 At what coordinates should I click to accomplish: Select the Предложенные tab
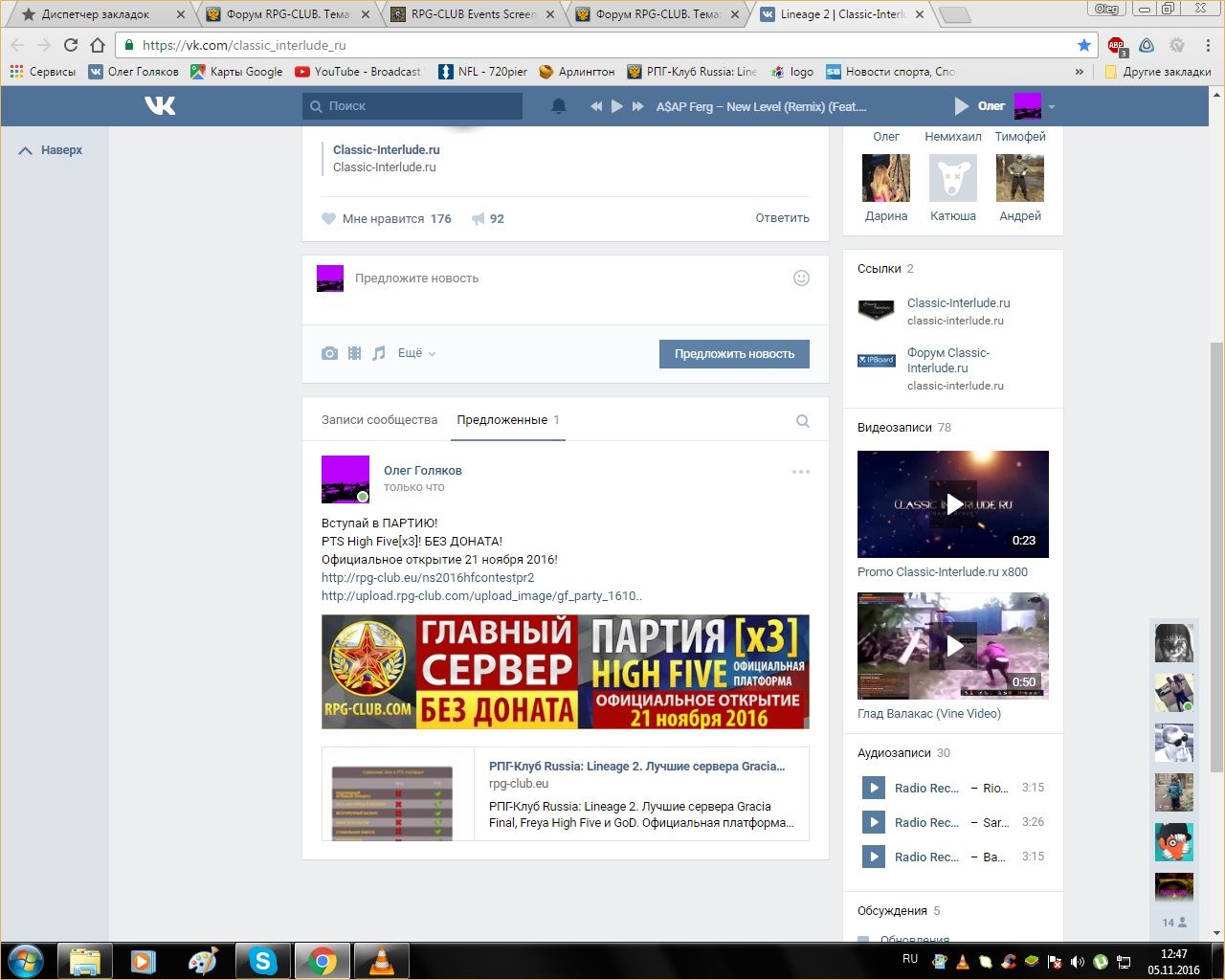[x=507, y=420]
